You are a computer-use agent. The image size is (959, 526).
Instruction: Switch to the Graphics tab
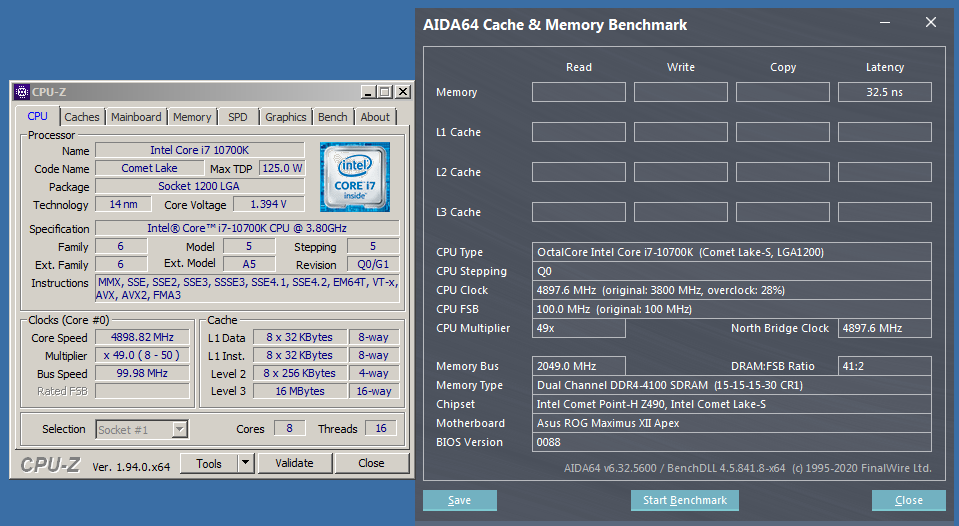click(x=286, y=117)
